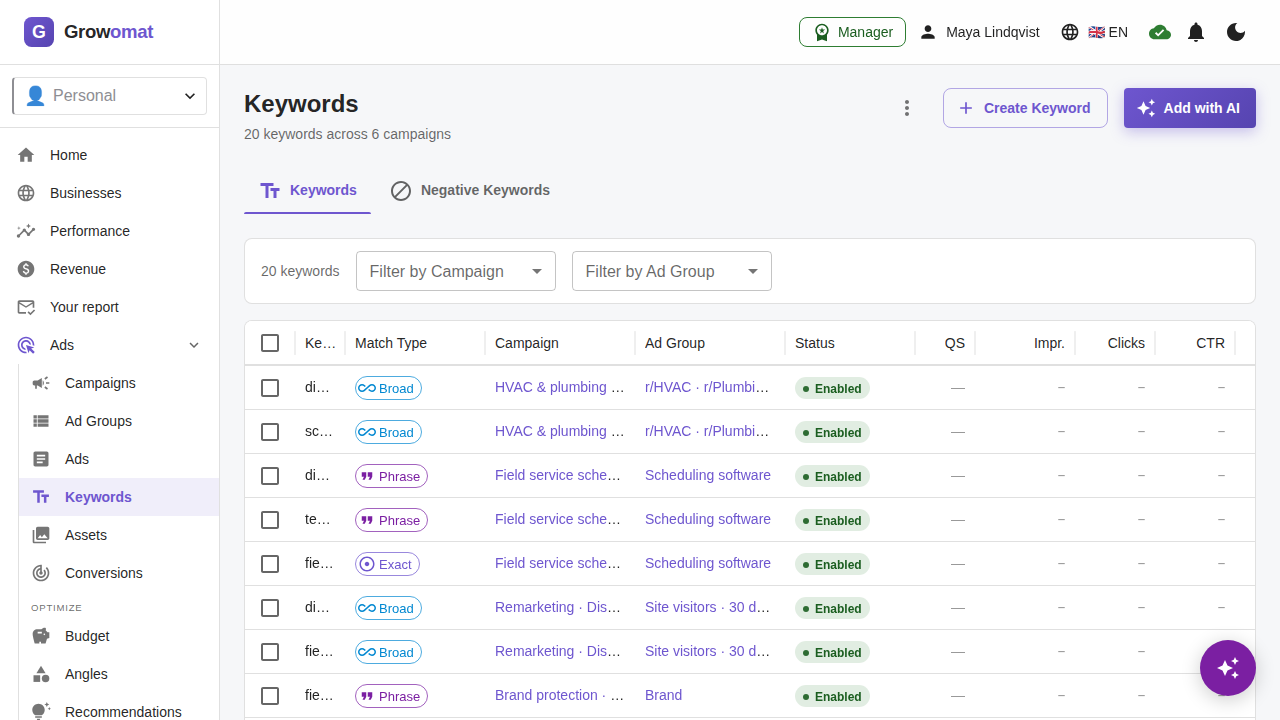
Task: Open Filter by Ad Group dropdown
Action: (x=672, y=271)
